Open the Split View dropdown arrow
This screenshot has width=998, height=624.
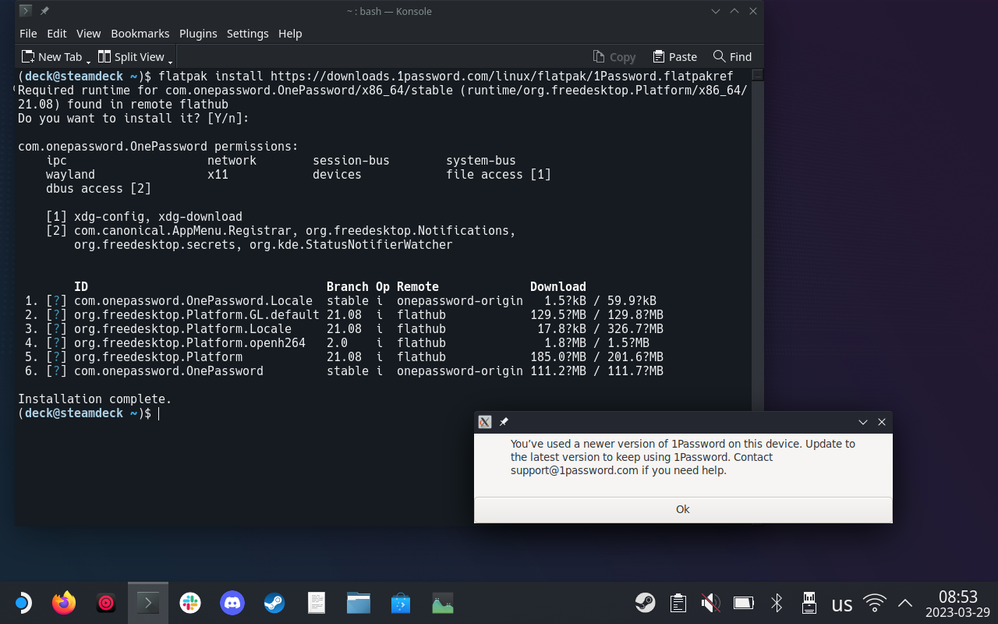pyautogui.click(x=170, y=60)
